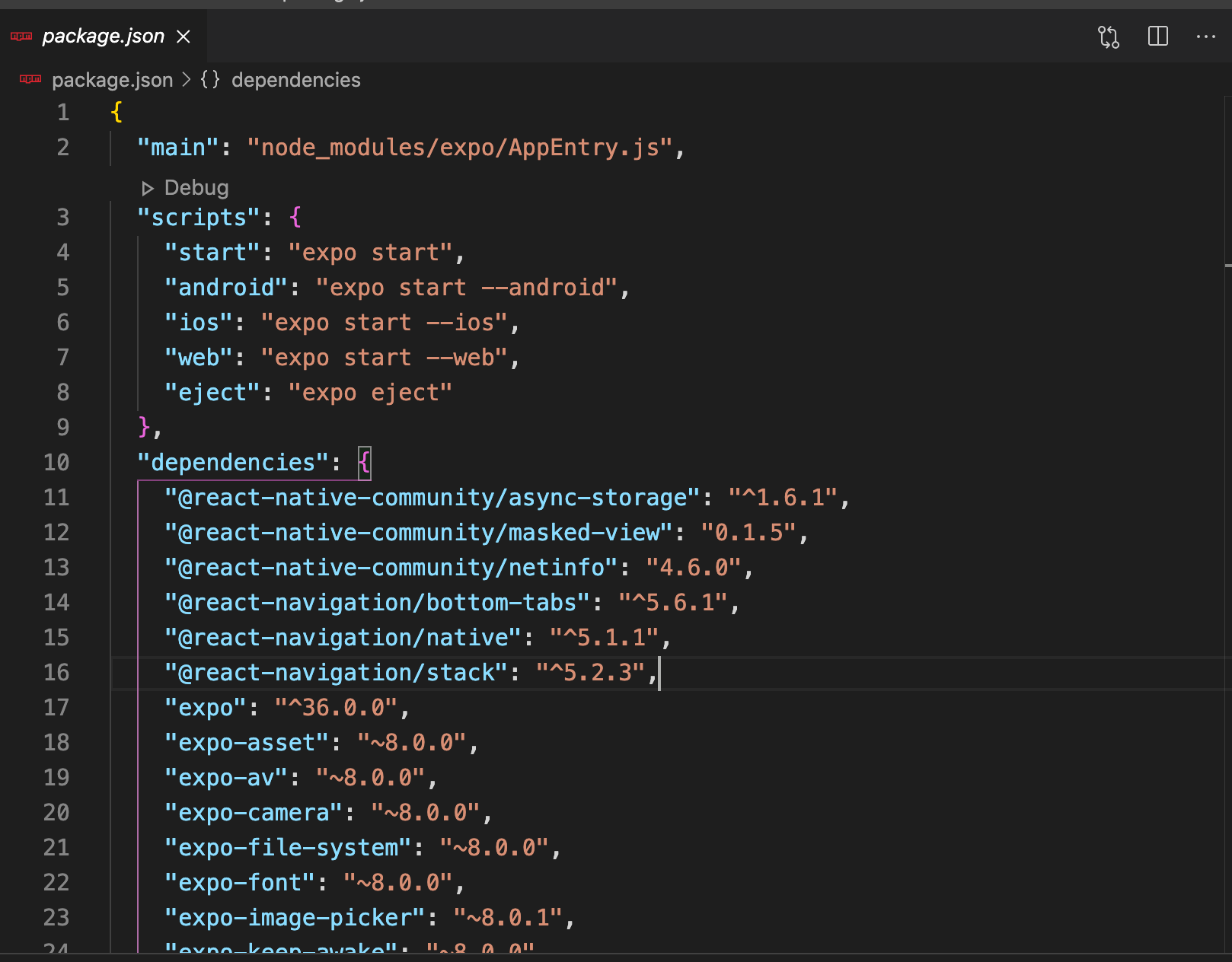Viewport: 1232px width, 962px height.
Task: Click the "main" key on line 2
Action: 178,147
